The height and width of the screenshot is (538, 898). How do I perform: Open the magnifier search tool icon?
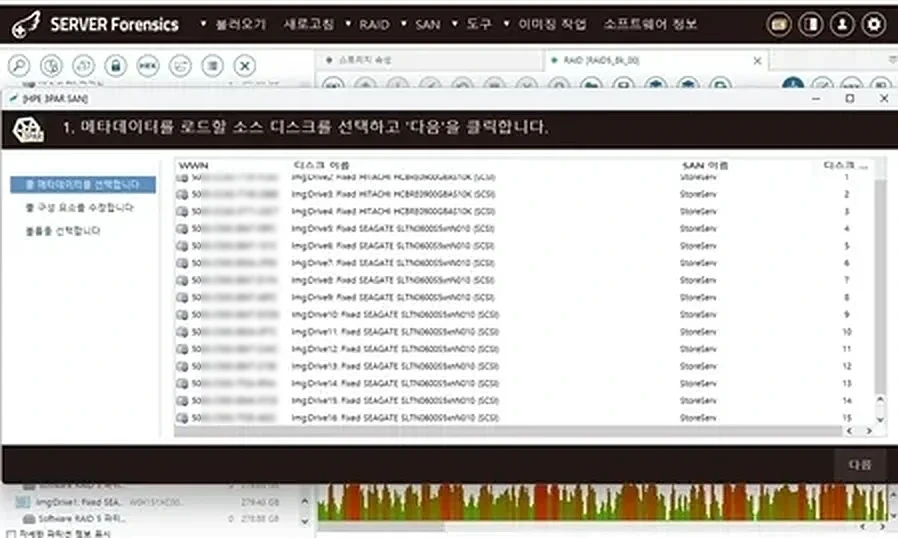pyautogui.click(x=19, y=65)
